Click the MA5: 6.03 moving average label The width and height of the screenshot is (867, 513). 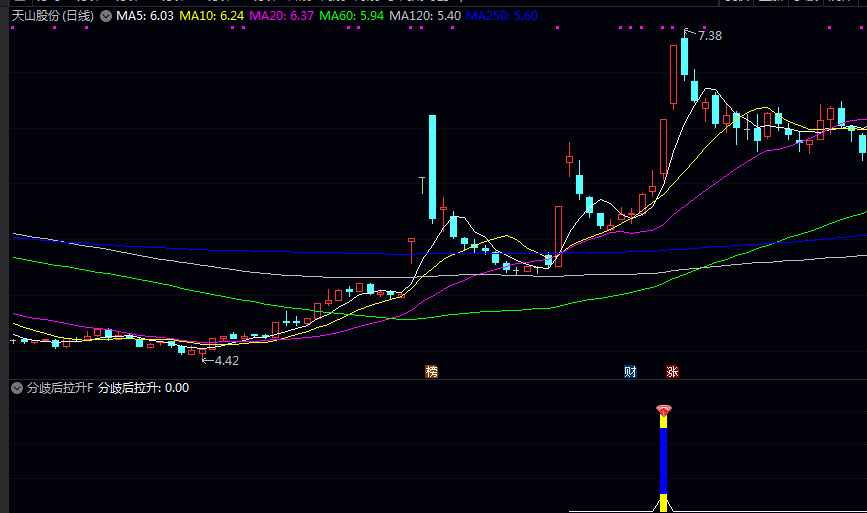pyautogui.click(x=145, y=15)
